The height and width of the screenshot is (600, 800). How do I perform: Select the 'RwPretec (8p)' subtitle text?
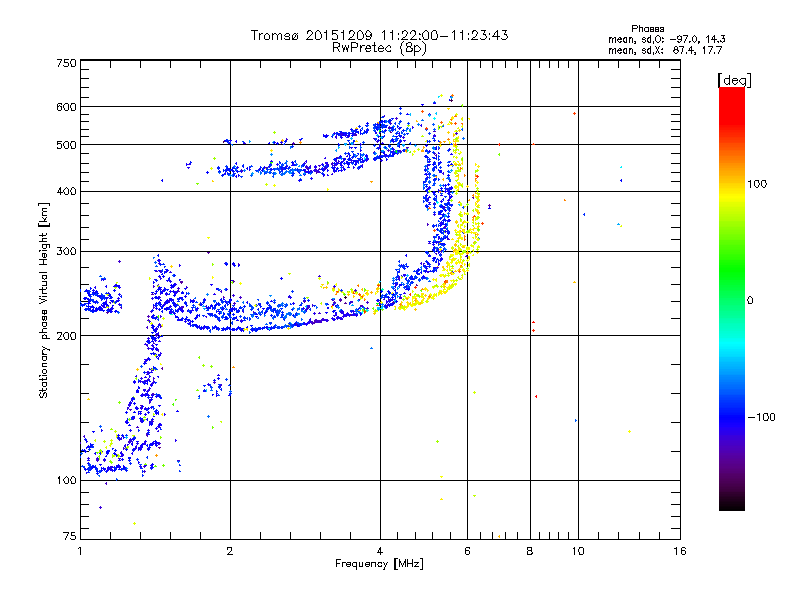[379, 48]
